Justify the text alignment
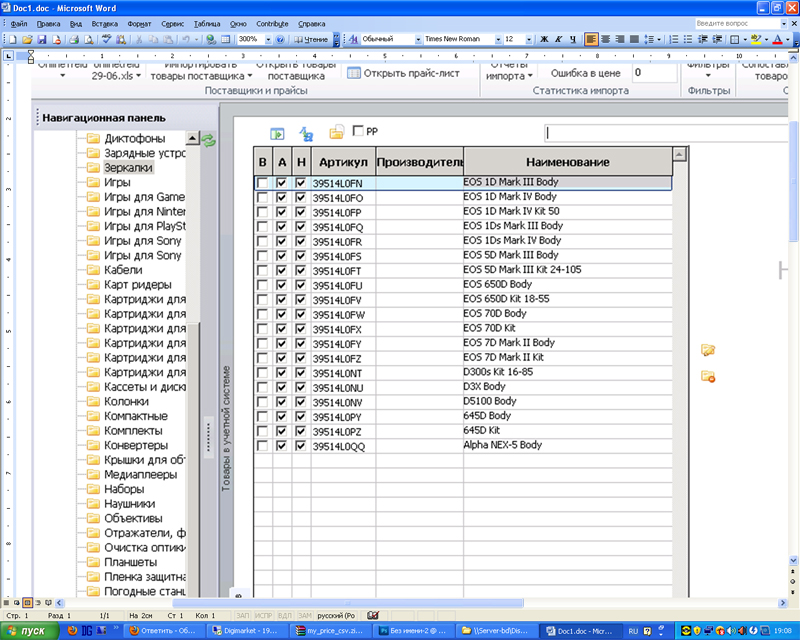Screen dimensions: 800x640 tap(634, 39)
